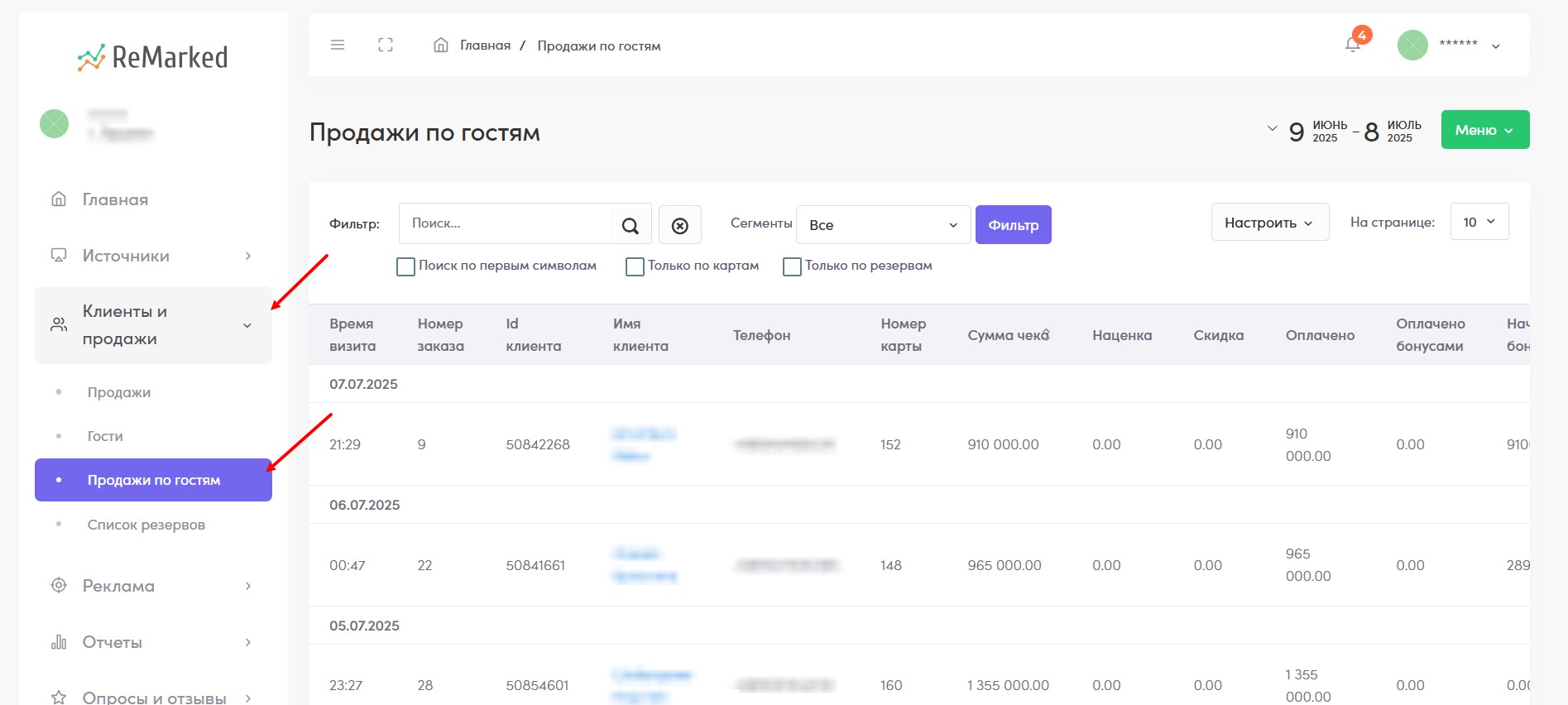Click into the Поиск search field

tap(505, 223)
